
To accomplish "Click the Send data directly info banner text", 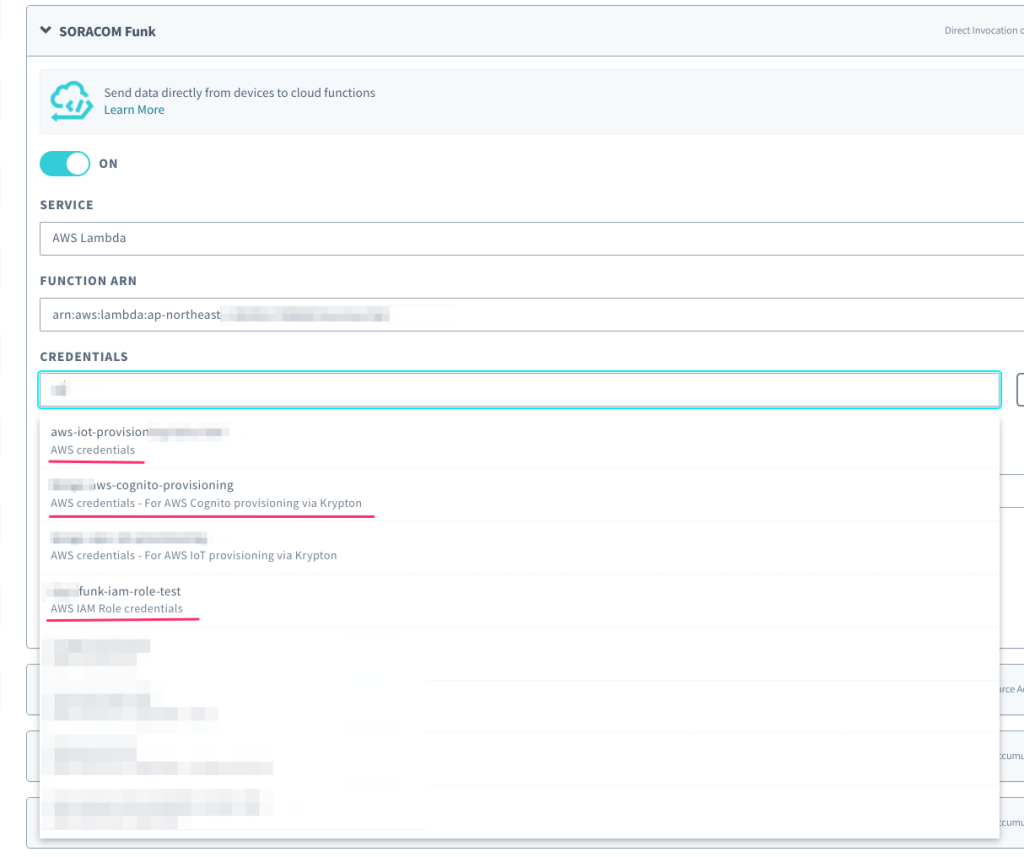I will (x=239, y=93).
